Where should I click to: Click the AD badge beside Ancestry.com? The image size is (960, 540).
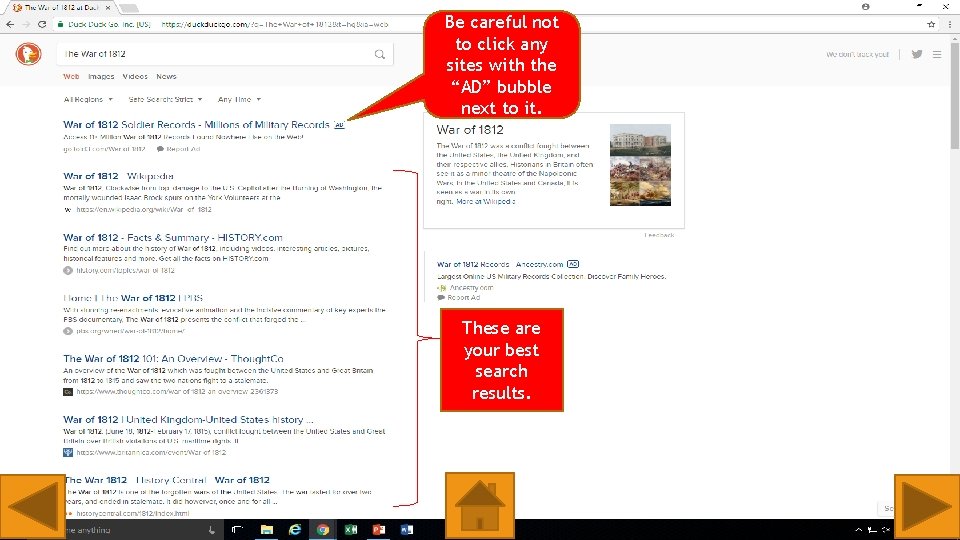click(x=572, y=264)
